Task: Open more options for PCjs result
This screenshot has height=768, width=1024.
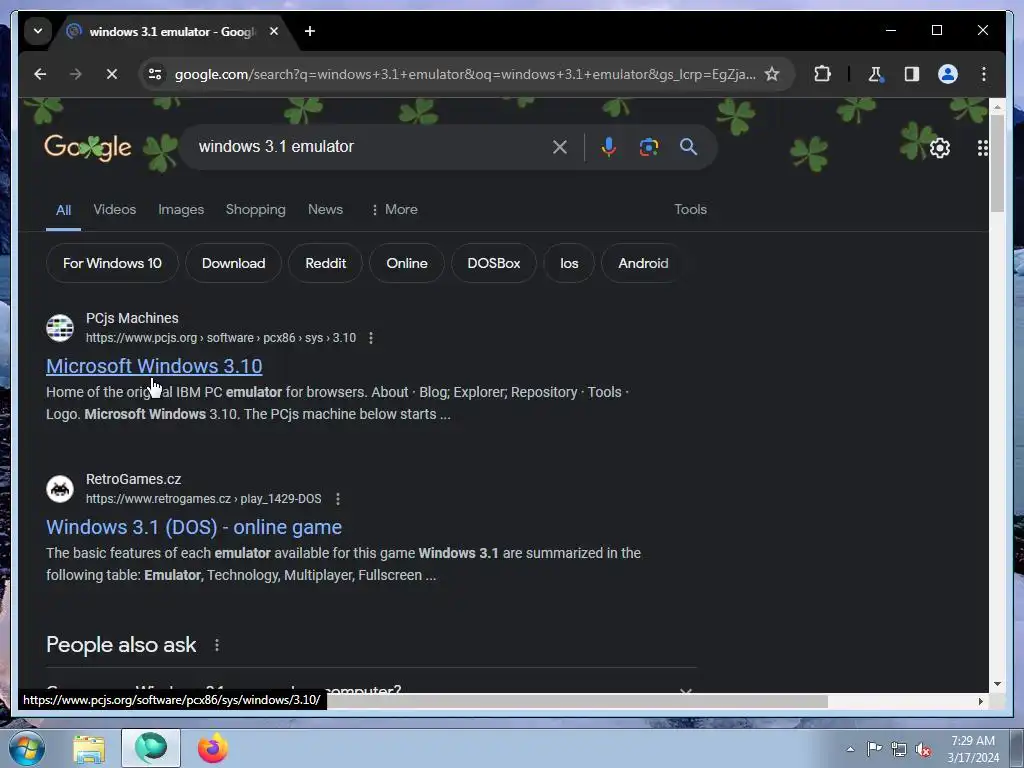Action: [371, 338]
